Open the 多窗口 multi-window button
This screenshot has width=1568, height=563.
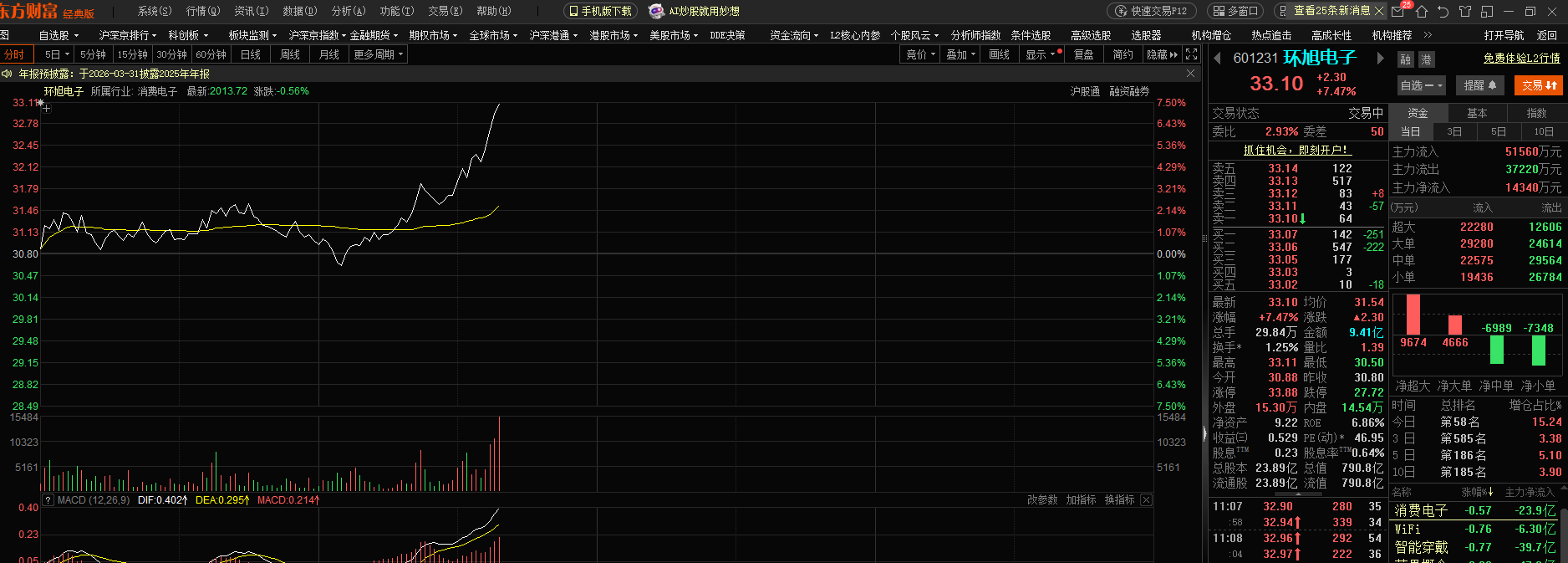(x=1236, y=11)
